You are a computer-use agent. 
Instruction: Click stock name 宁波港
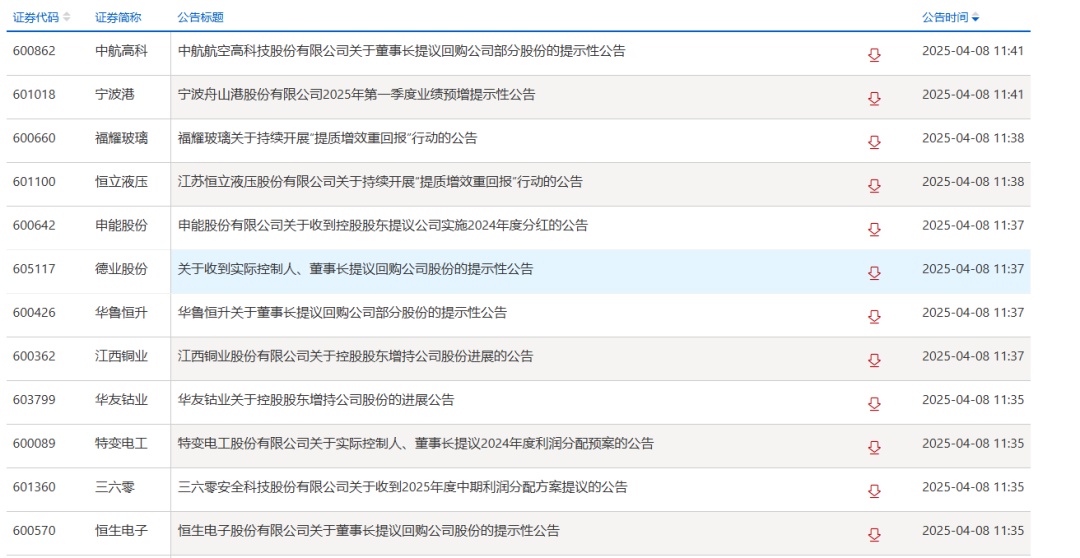(115, 94)
